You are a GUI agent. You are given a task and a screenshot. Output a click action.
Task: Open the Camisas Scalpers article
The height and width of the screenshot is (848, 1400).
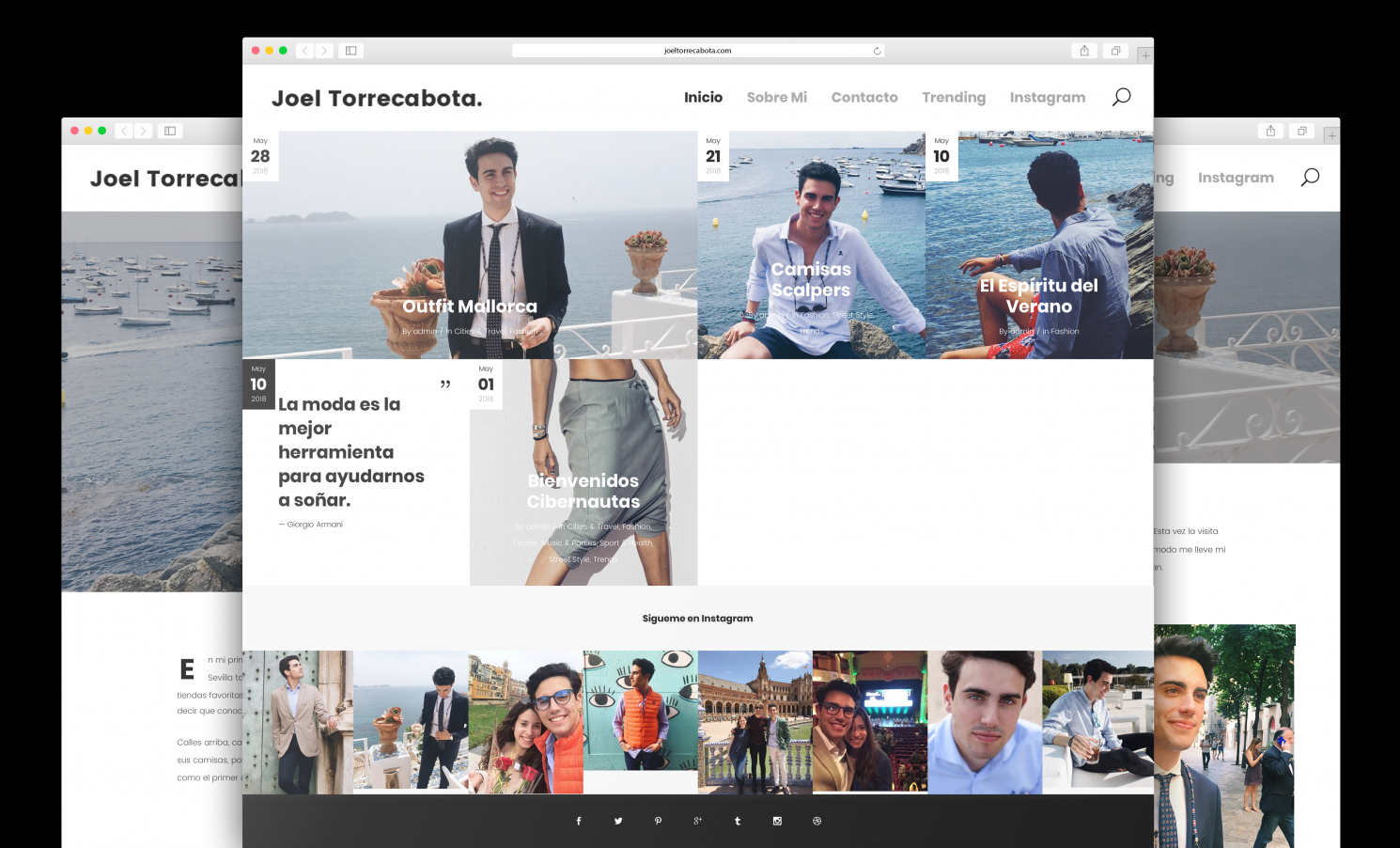point(811,279)
